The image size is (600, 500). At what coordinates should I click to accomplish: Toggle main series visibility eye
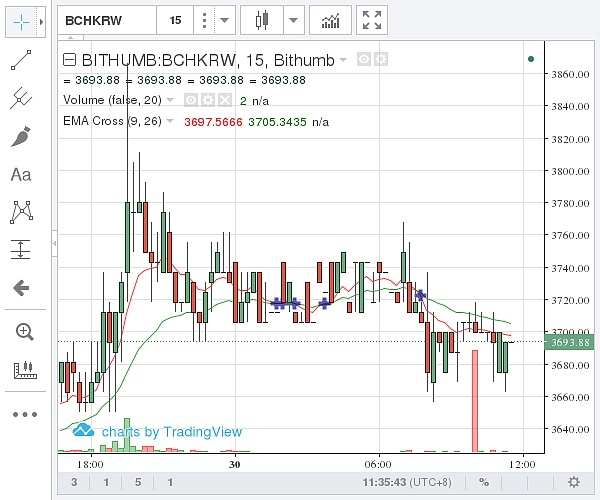(364, 59)
